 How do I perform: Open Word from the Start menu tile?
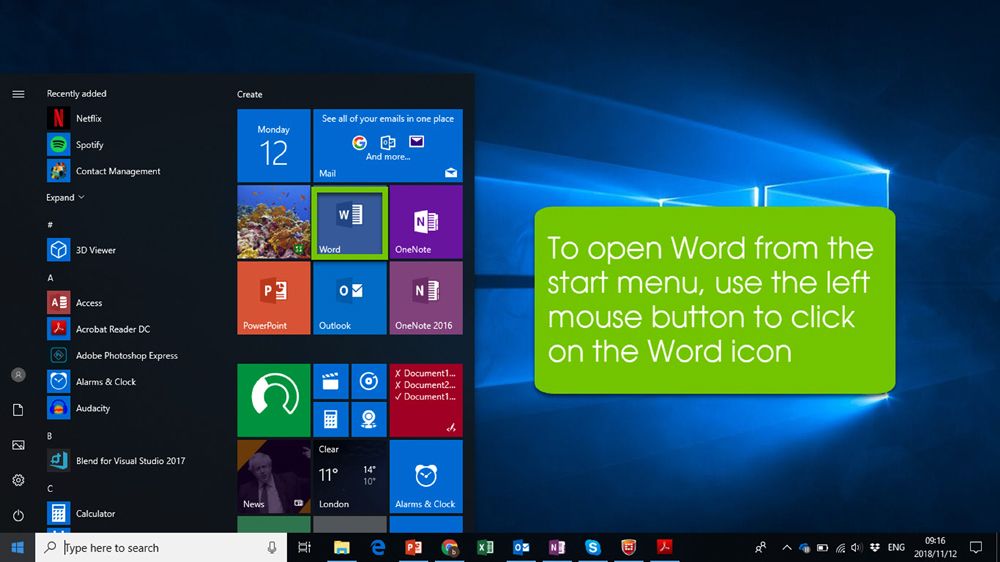(349, 221)
